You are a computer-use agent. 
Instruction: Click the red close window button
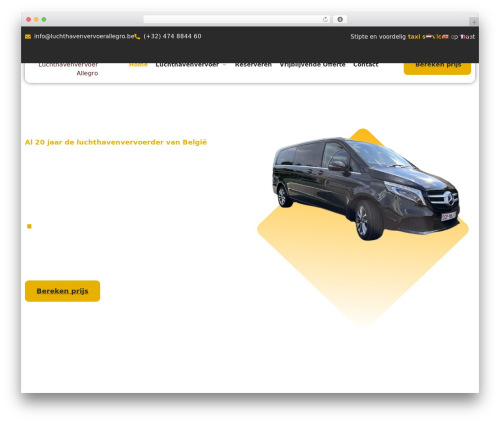pyautogui.click(x=29, y=19)
